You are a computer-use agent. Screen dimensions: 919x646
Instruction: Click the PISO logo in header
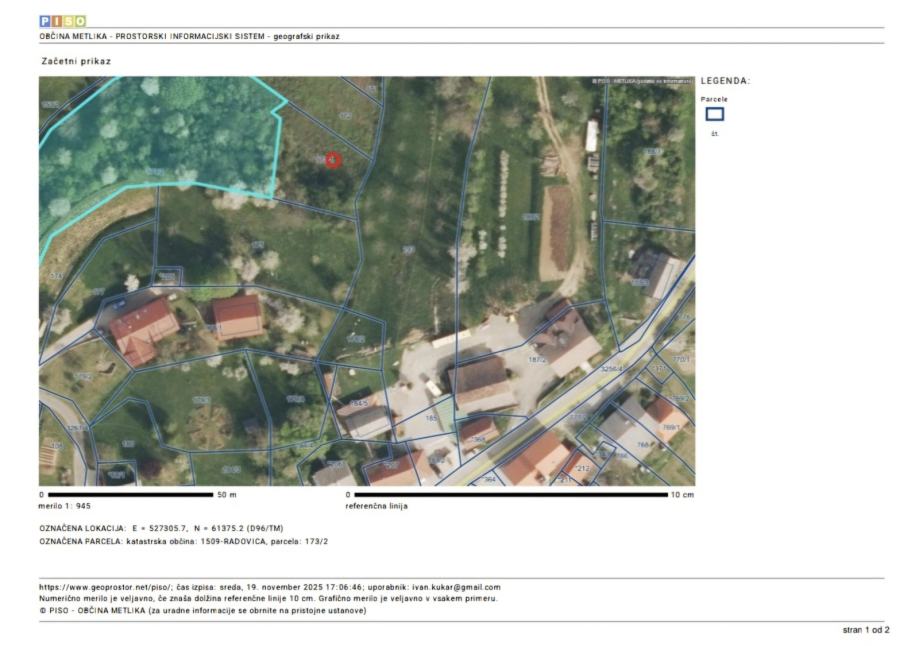(x=62, y=21)
